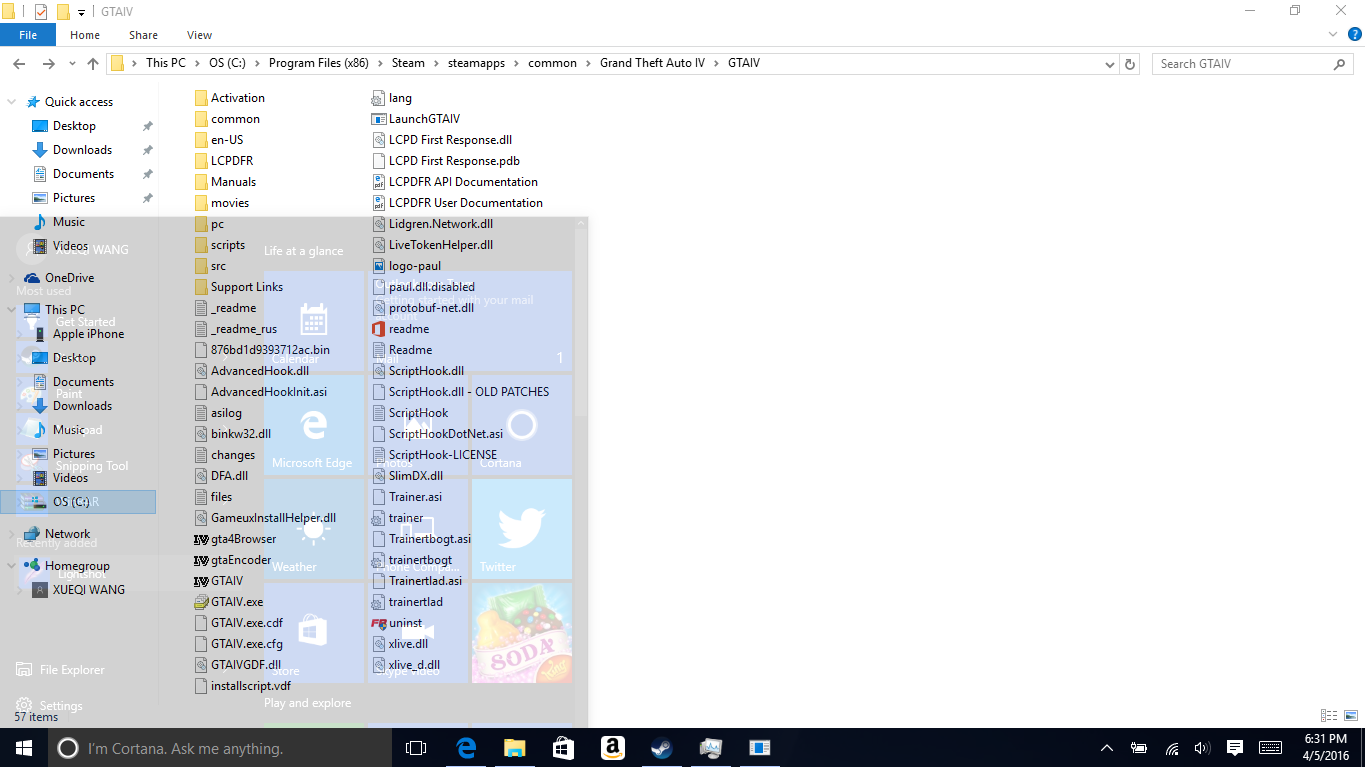Expand the address bar history dropdown
Screen dimensions: 1365x767
tap(1109, 64)
